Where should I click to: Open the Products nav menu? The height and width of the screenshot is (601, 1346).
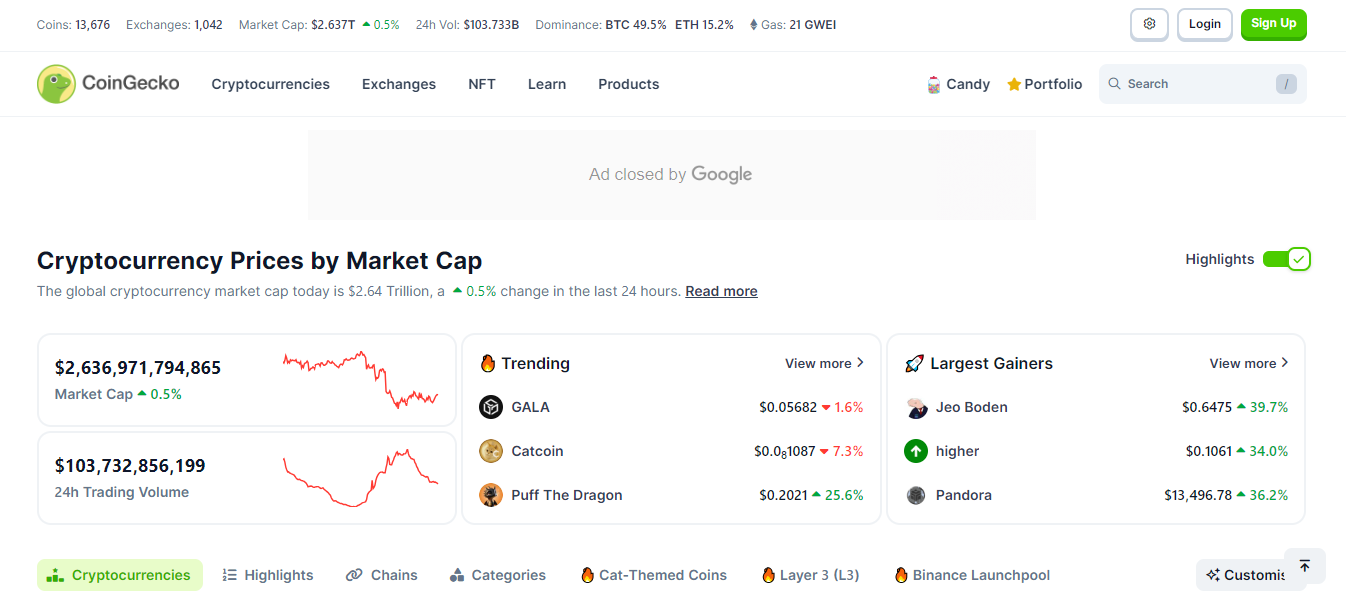(x=629, y=84)
